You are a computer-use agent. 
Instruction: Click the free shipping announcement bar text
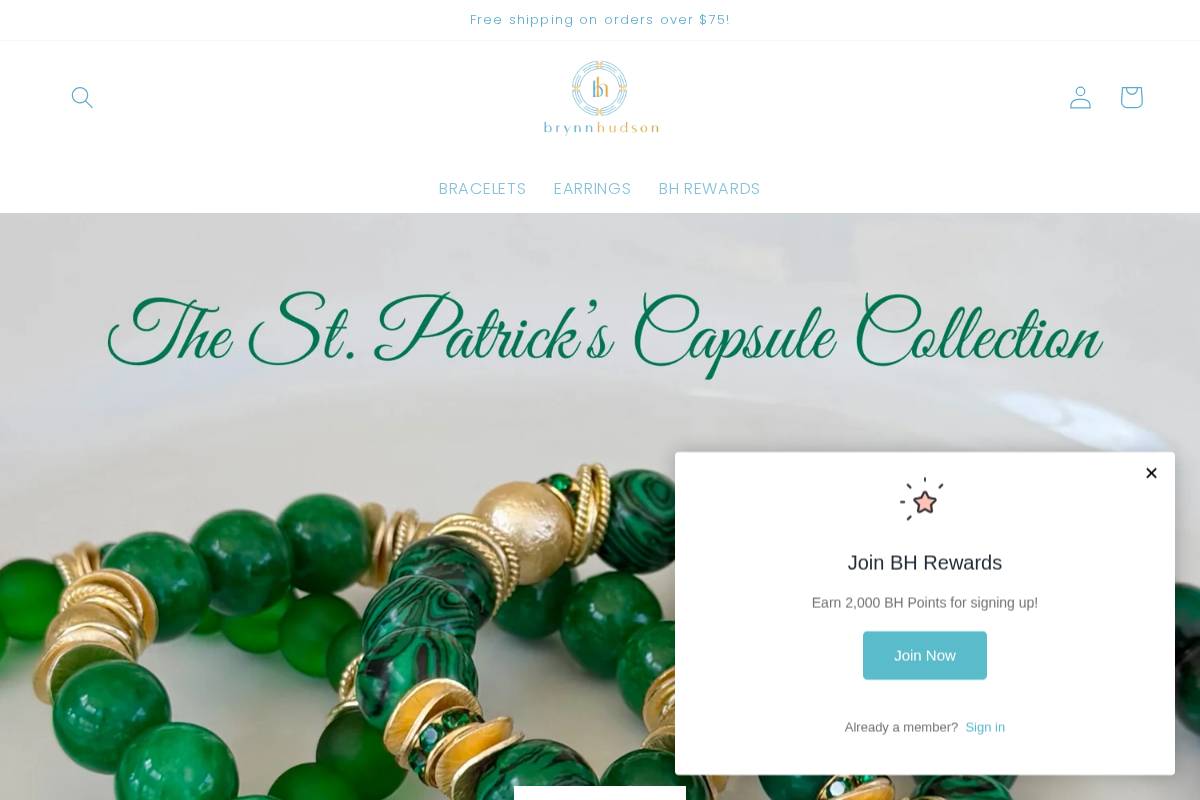[x=600, y=20]
